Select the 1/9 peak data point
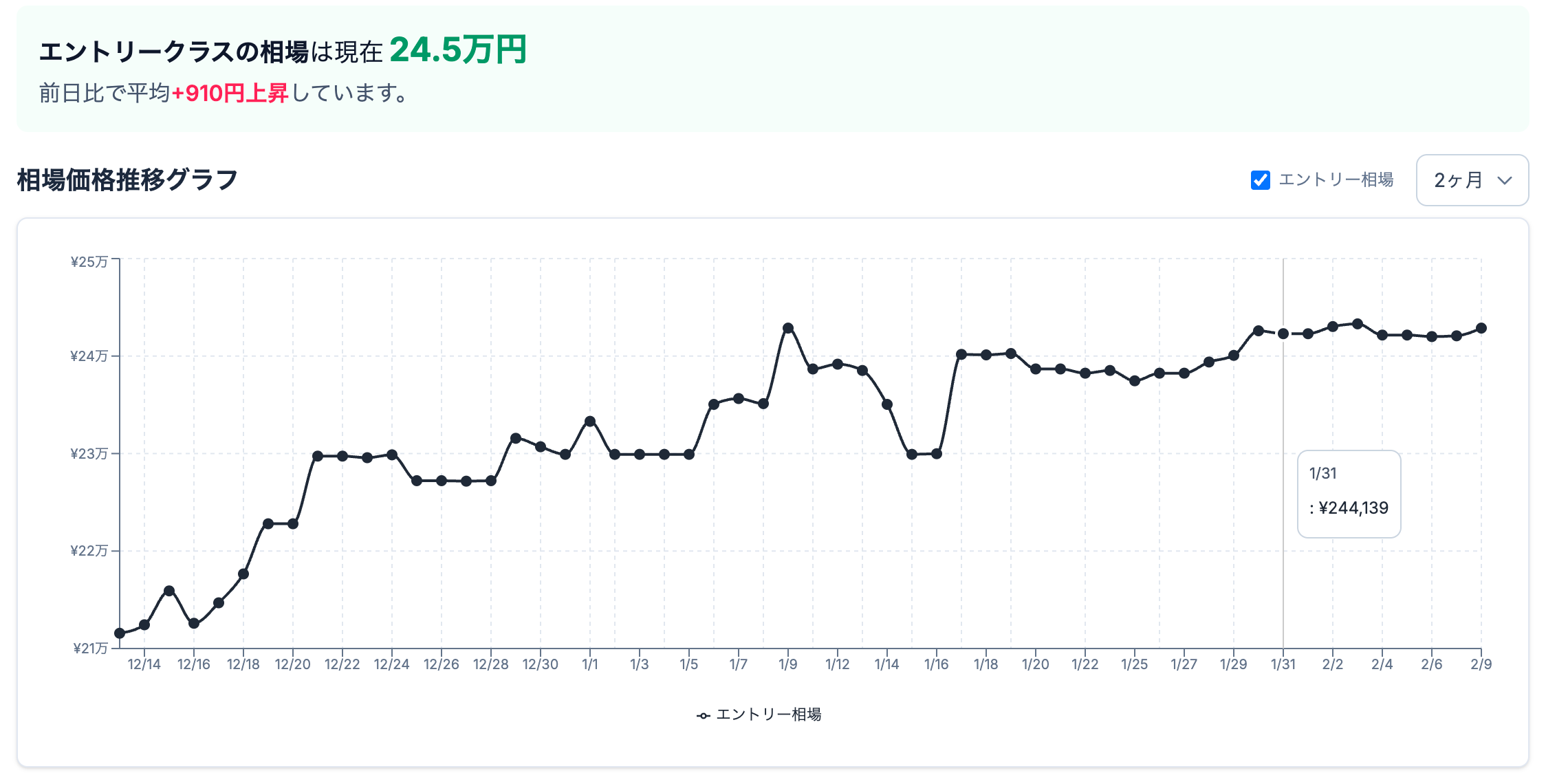The height and width of the screenshot is (784, 1546). point(788,329)
